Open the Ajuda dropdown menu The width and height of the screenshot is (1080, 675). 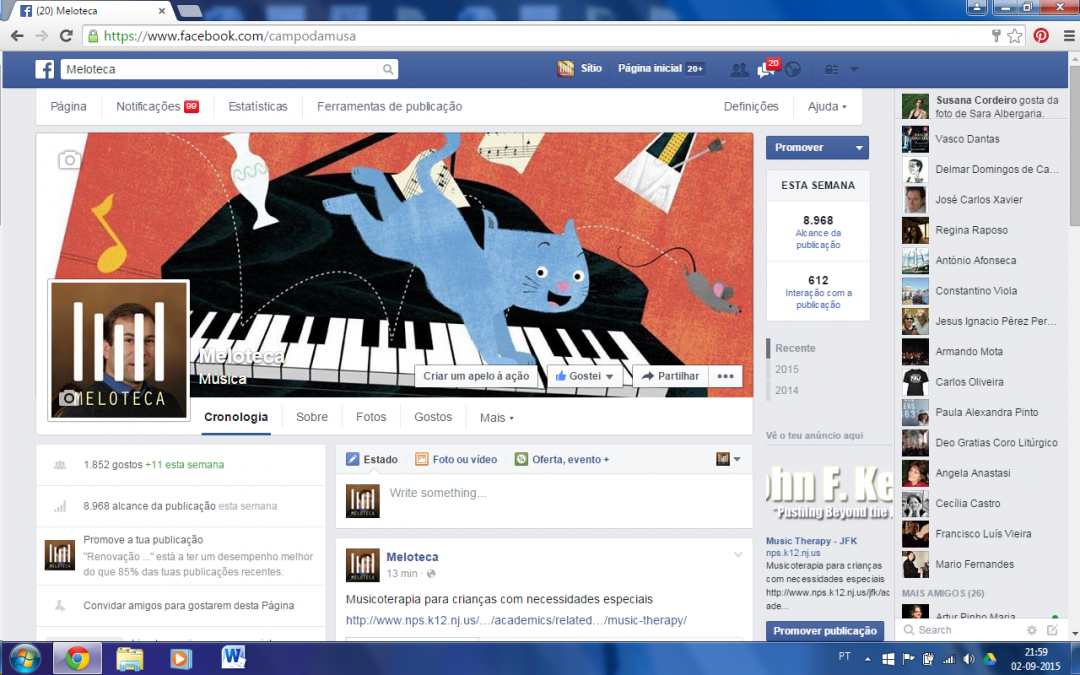(826, 106)
